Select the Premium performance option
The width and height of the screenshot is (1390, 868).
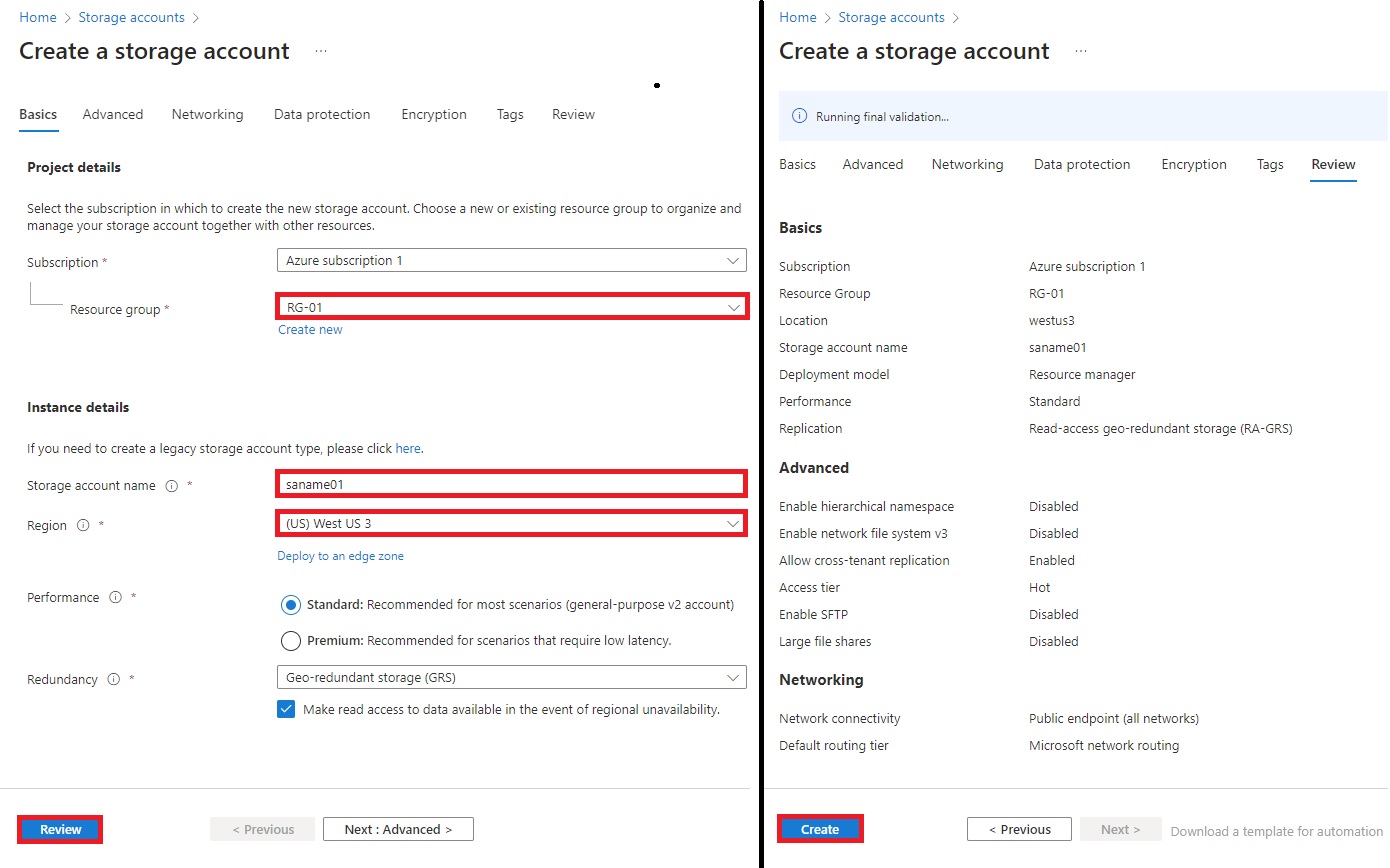pyautogui.click(x=290, y=640)
